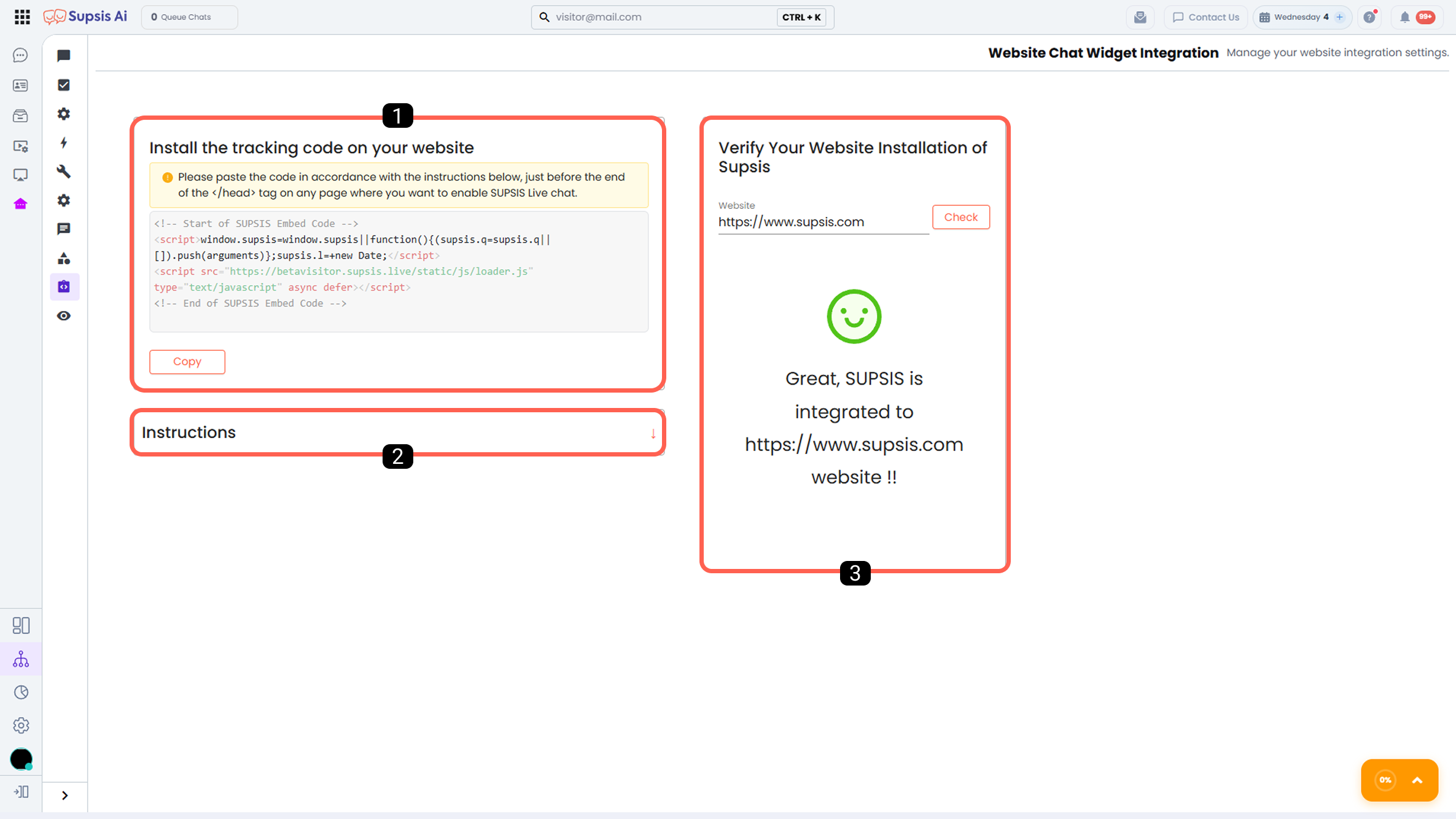Select the solid chat bubble icon in the submenu
This screenshot has width=1456, height=819.
[64, 56]
